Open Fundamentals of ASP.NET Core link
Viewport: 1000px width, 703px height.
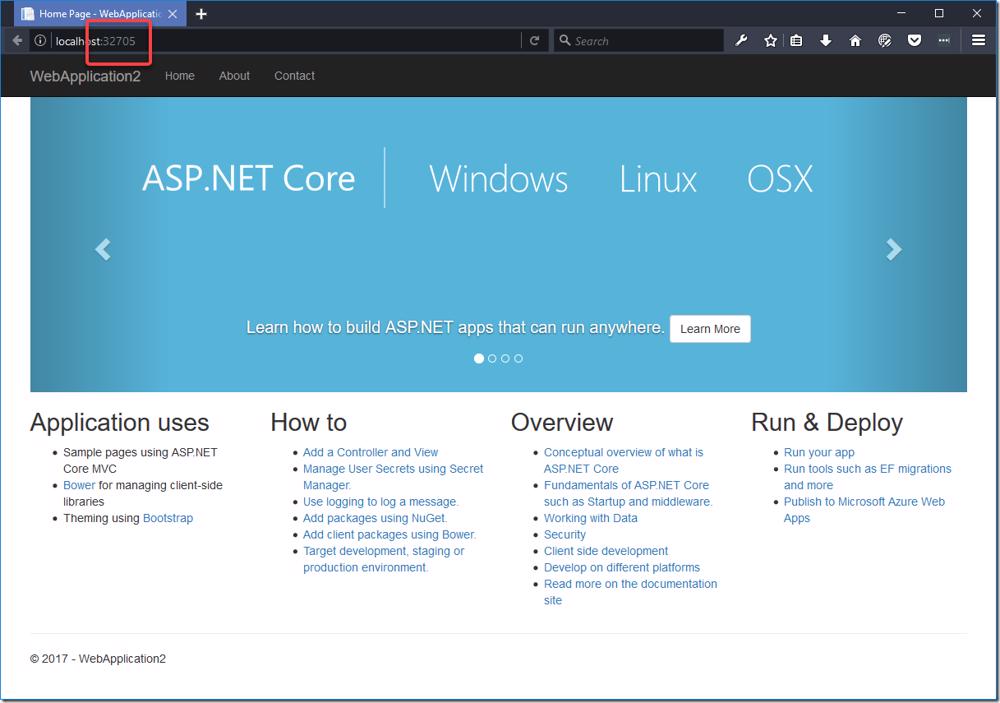point(628,493)
